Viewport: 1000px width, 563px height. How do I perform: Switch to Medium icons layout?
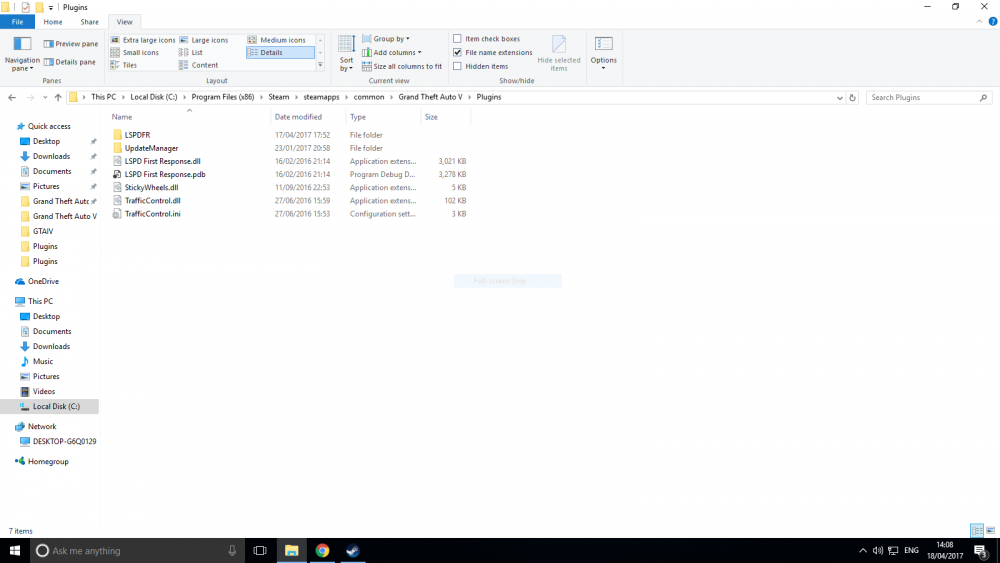tap(277, 40)
